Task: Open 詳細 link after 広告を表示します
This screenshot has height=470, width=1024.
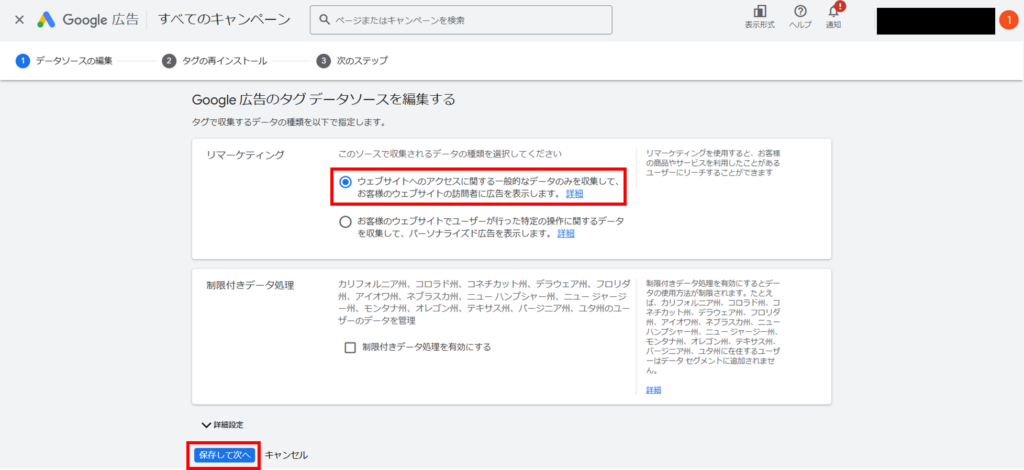Action: click(575, 194)
